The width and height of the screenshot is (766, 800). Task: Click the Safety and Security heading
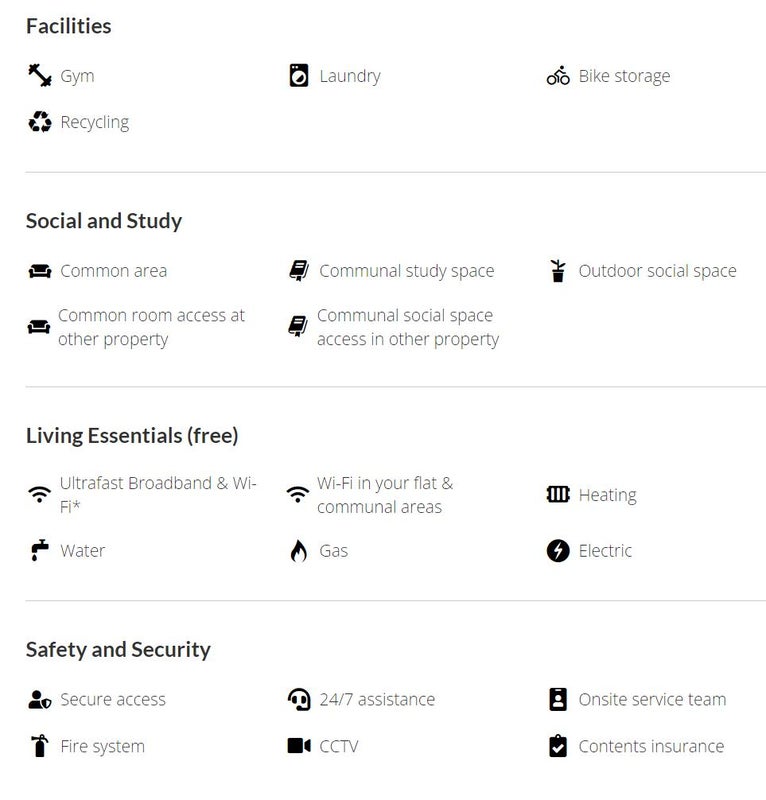click(118, 650)
